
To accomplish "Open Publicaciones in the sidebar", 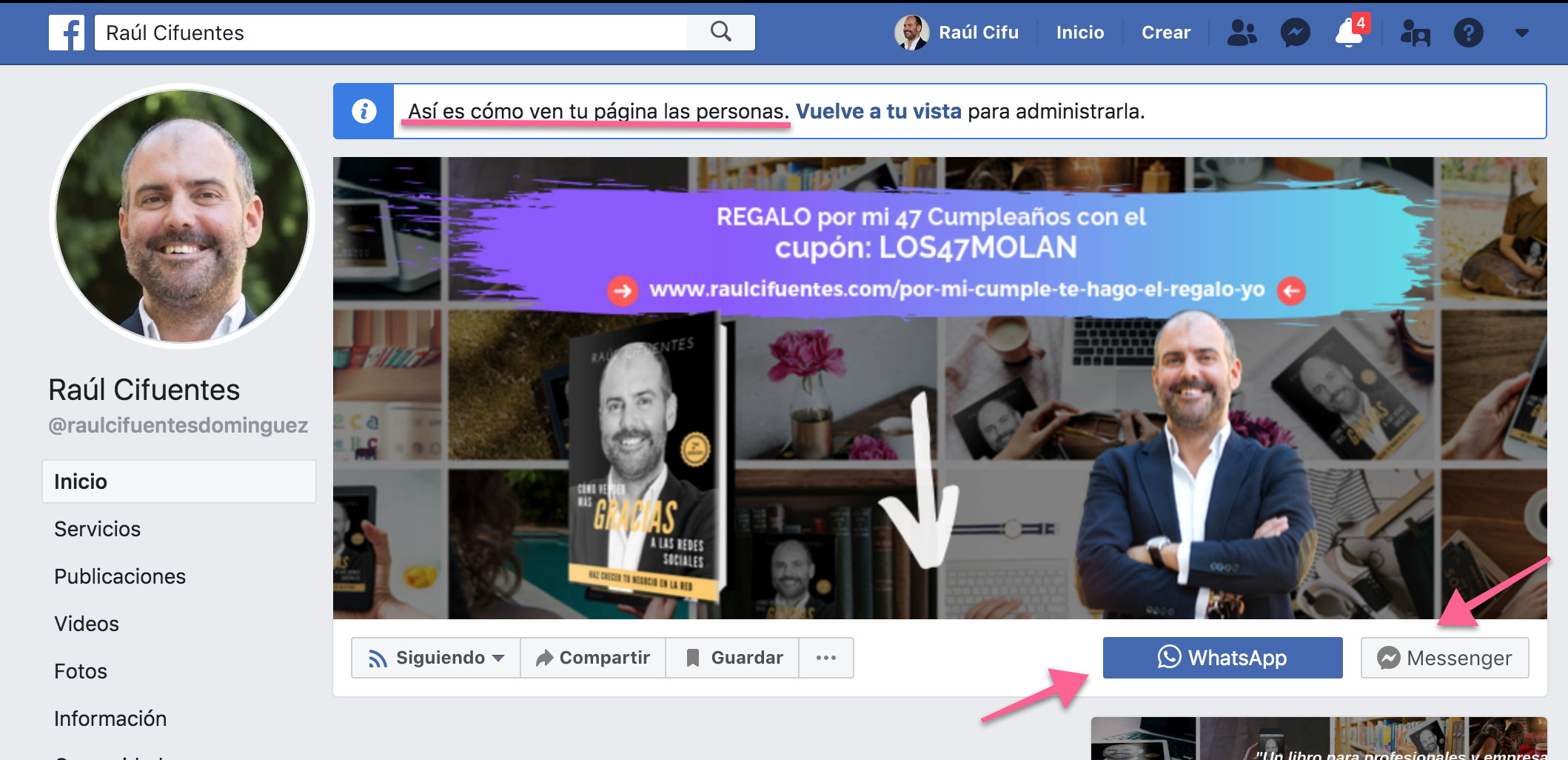I will pyautogui.click(x=120, y=576).
